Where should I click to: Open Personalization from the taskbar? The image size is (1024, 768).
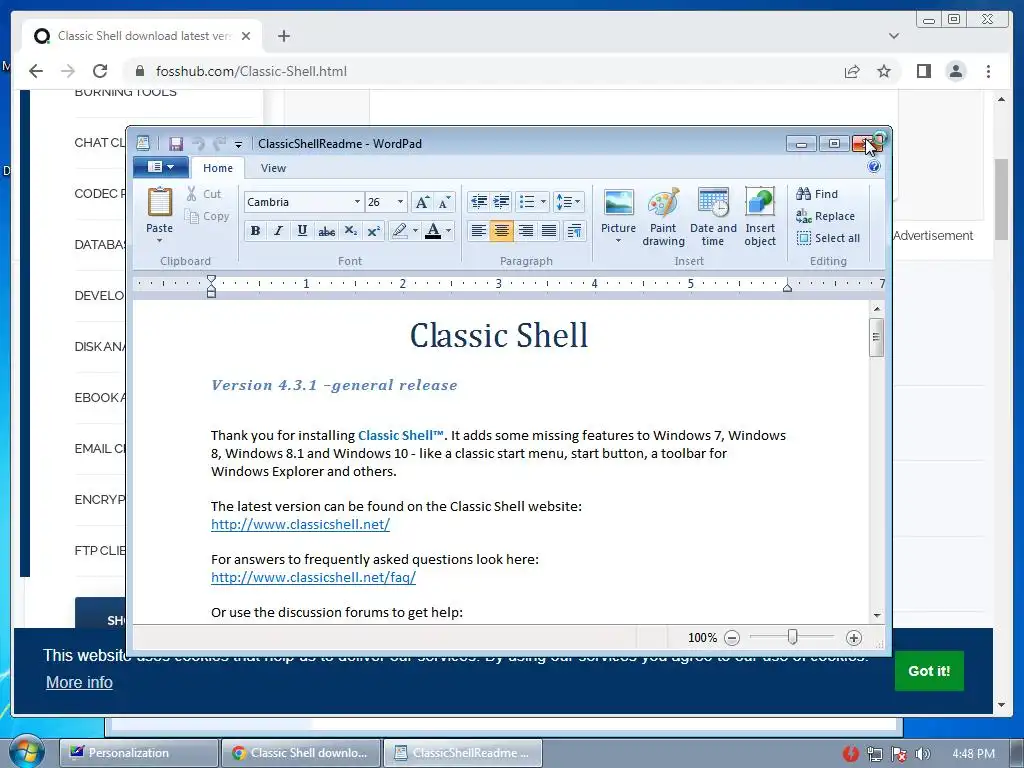138,753
